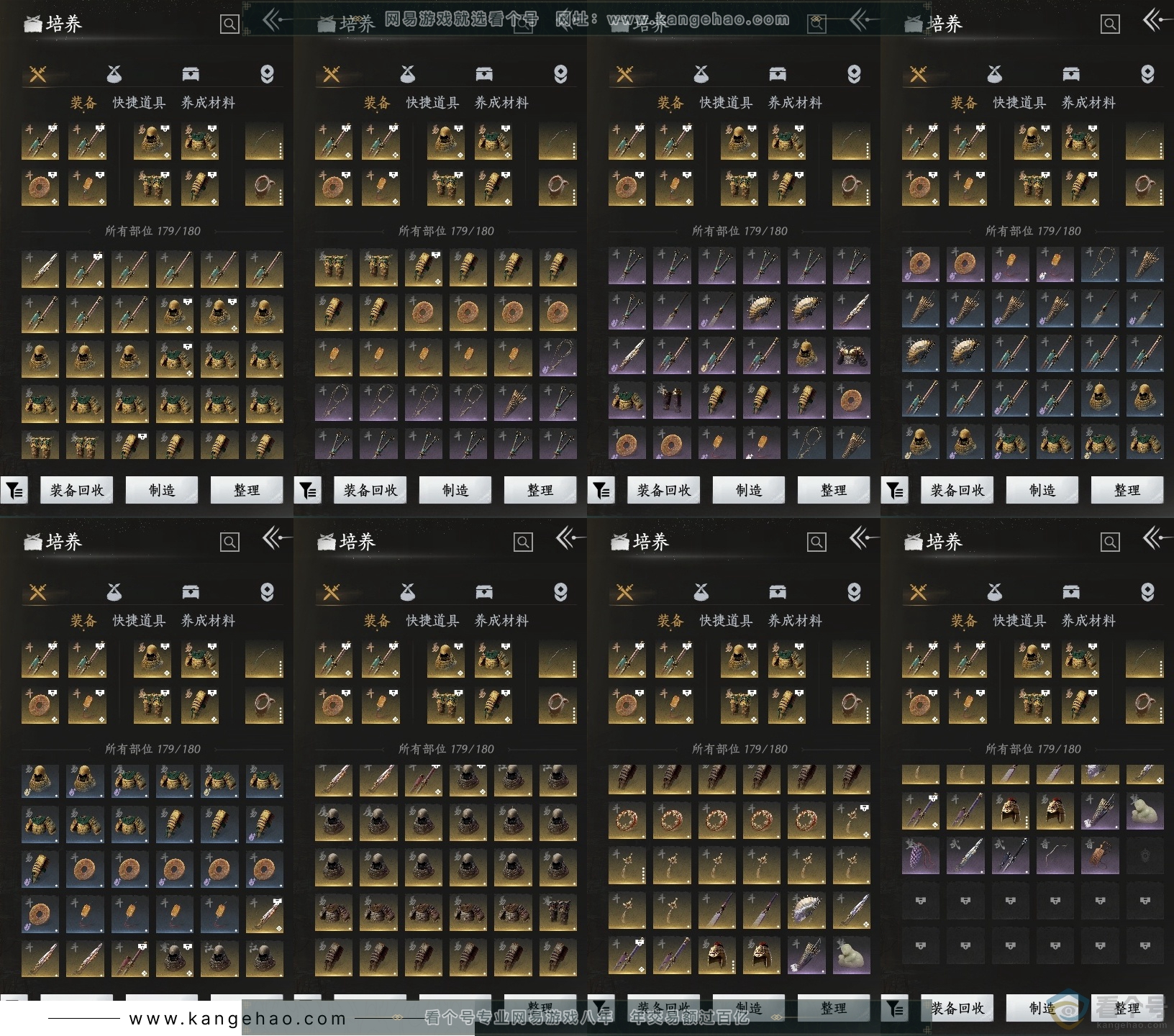
Task: Select pouch category icon in bottom-left panel
Action: [x=114, y=591]
